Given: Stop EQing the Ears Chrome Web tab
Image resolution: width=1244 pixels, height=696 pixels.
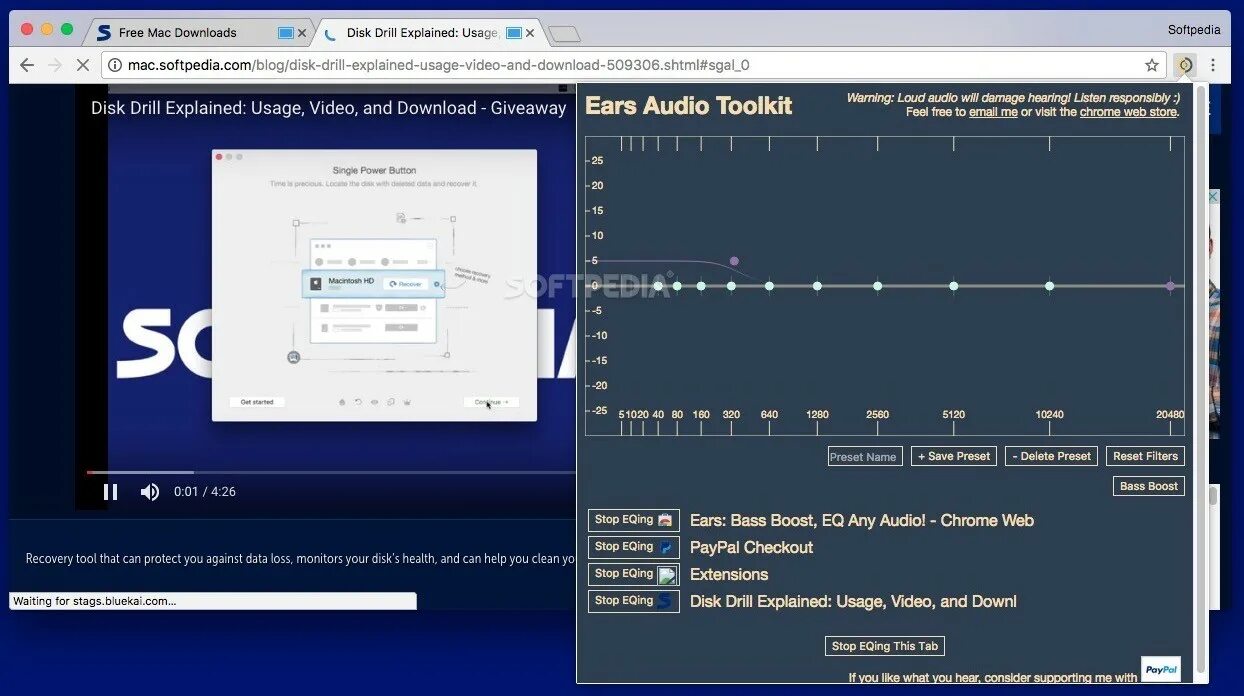Looking at the screenshot, I should 634,520.
